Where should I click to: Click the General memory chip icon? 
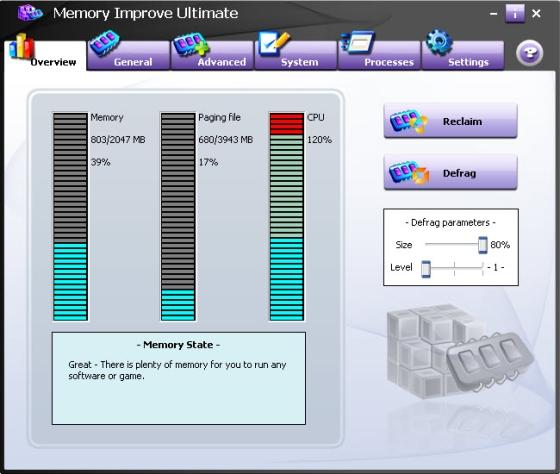pyautogui.click(x=104, y=43)
